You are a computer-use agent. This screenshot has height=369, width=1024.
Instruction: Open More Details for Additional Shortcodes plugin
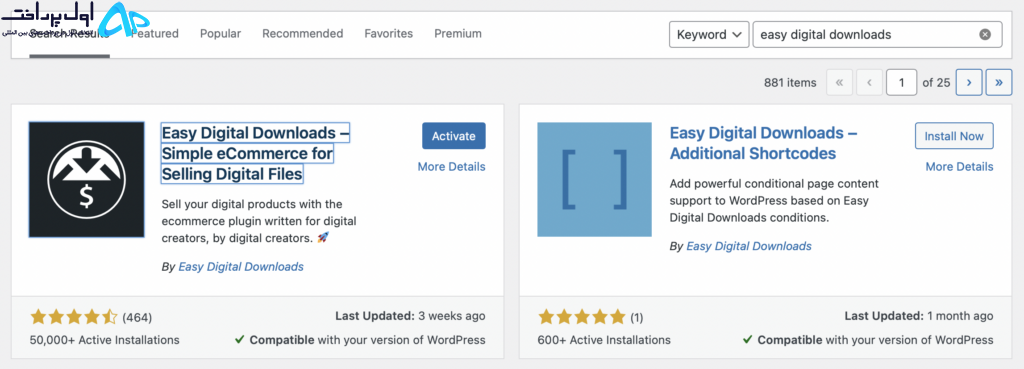click(959, 167)
